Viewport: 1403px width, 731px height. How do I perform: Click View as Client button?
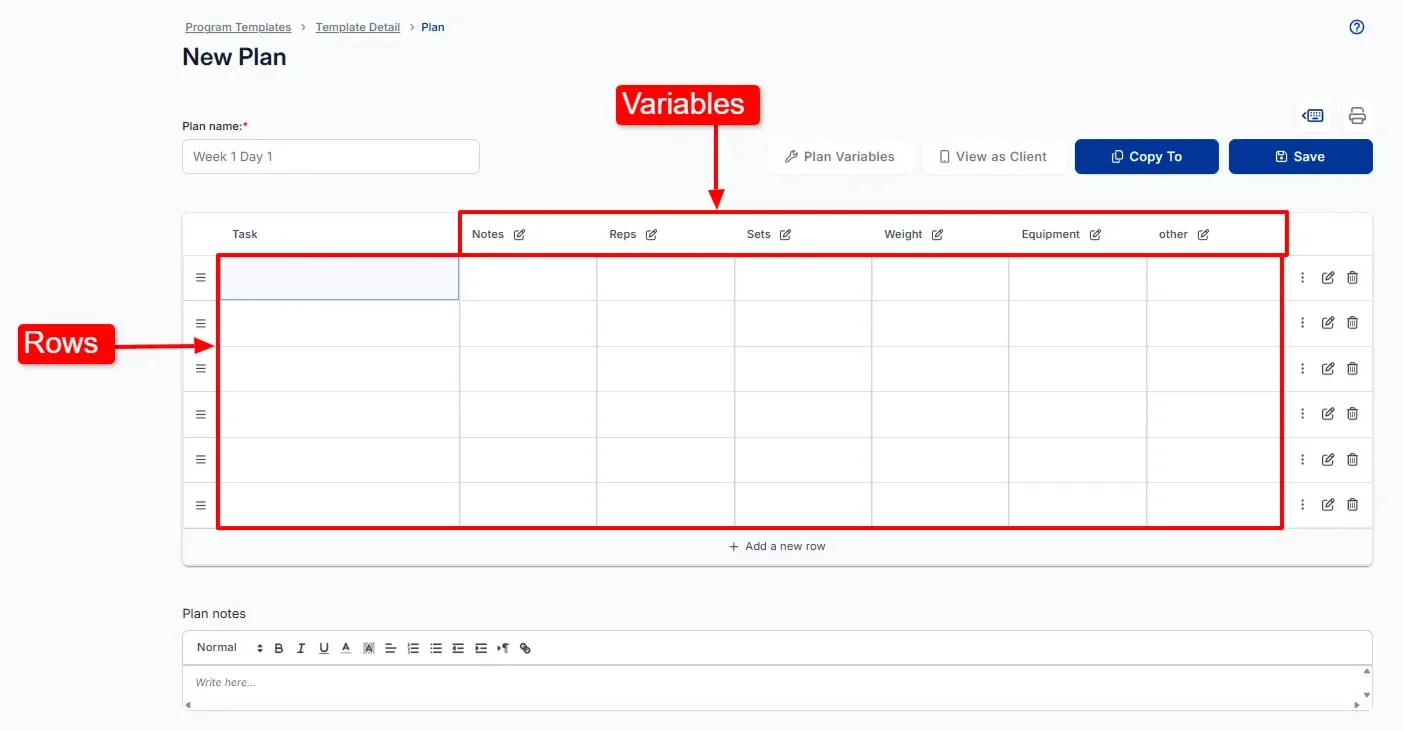(x=994, y=157)
